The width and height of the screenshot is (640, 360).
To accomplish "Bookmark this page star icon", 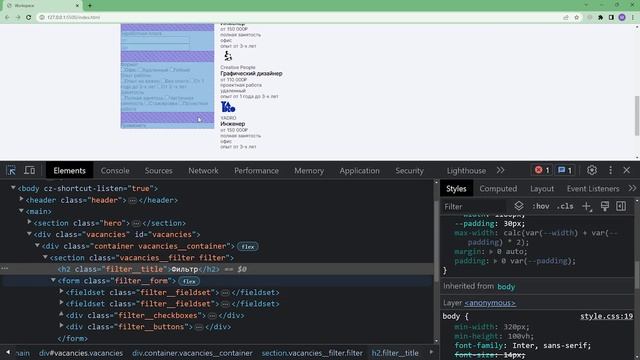I will (x=576, y=17).
